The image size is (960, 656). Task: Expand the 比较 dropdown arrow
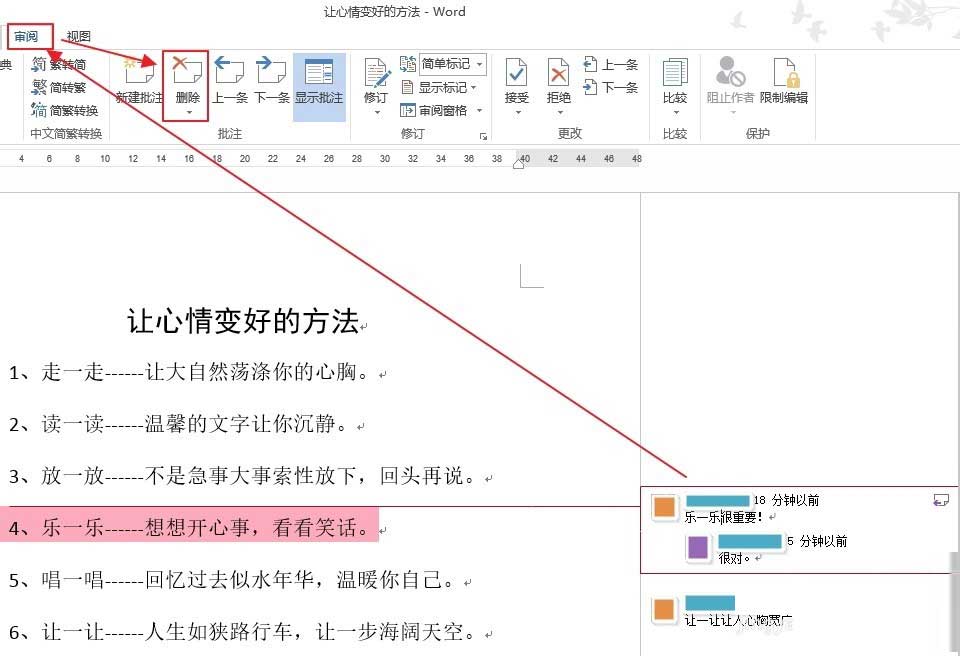[676, 113]
